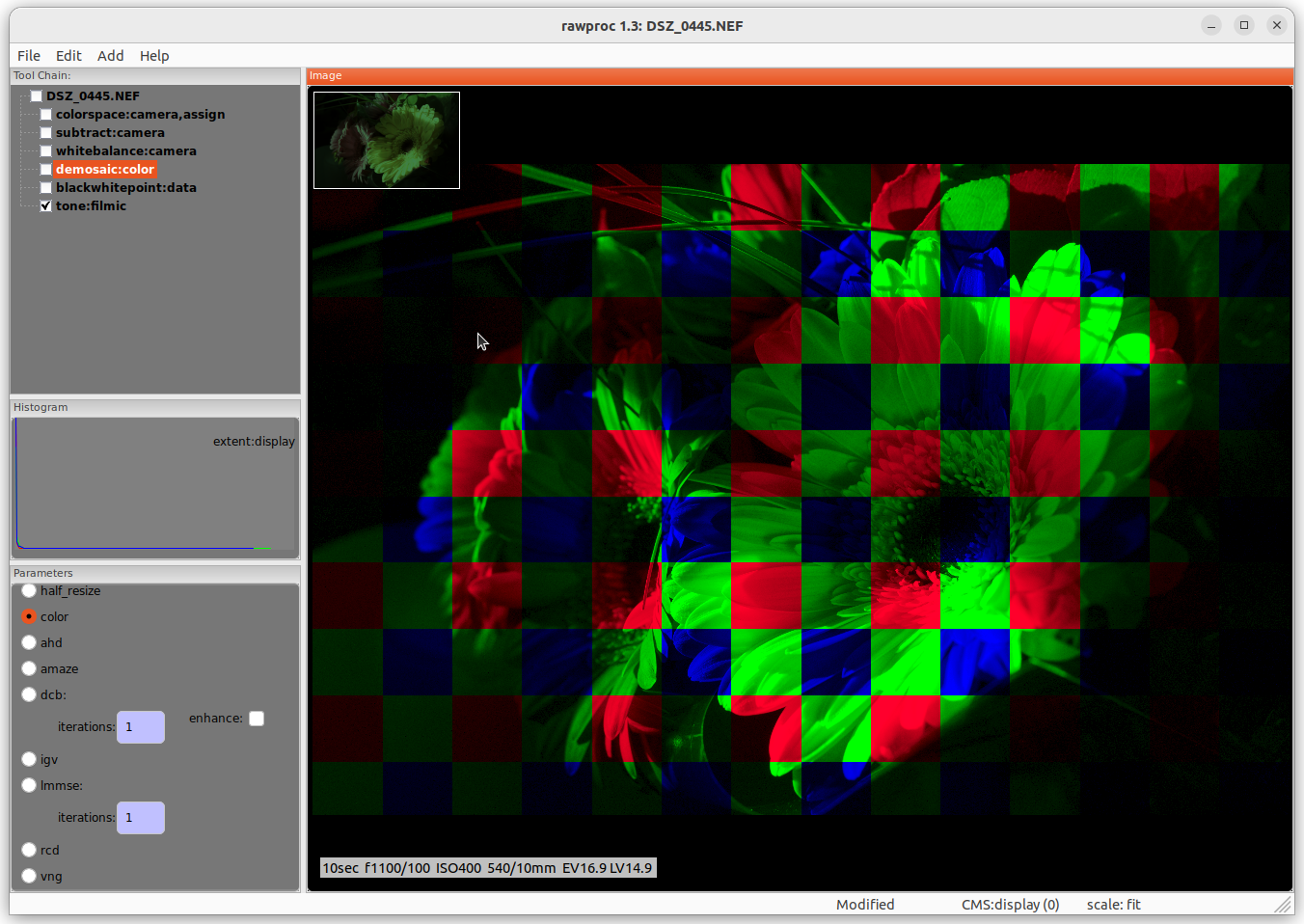Click the flower preview thumbnail
The height and width of the screenshot is (924, 1304).
(387, 141)
